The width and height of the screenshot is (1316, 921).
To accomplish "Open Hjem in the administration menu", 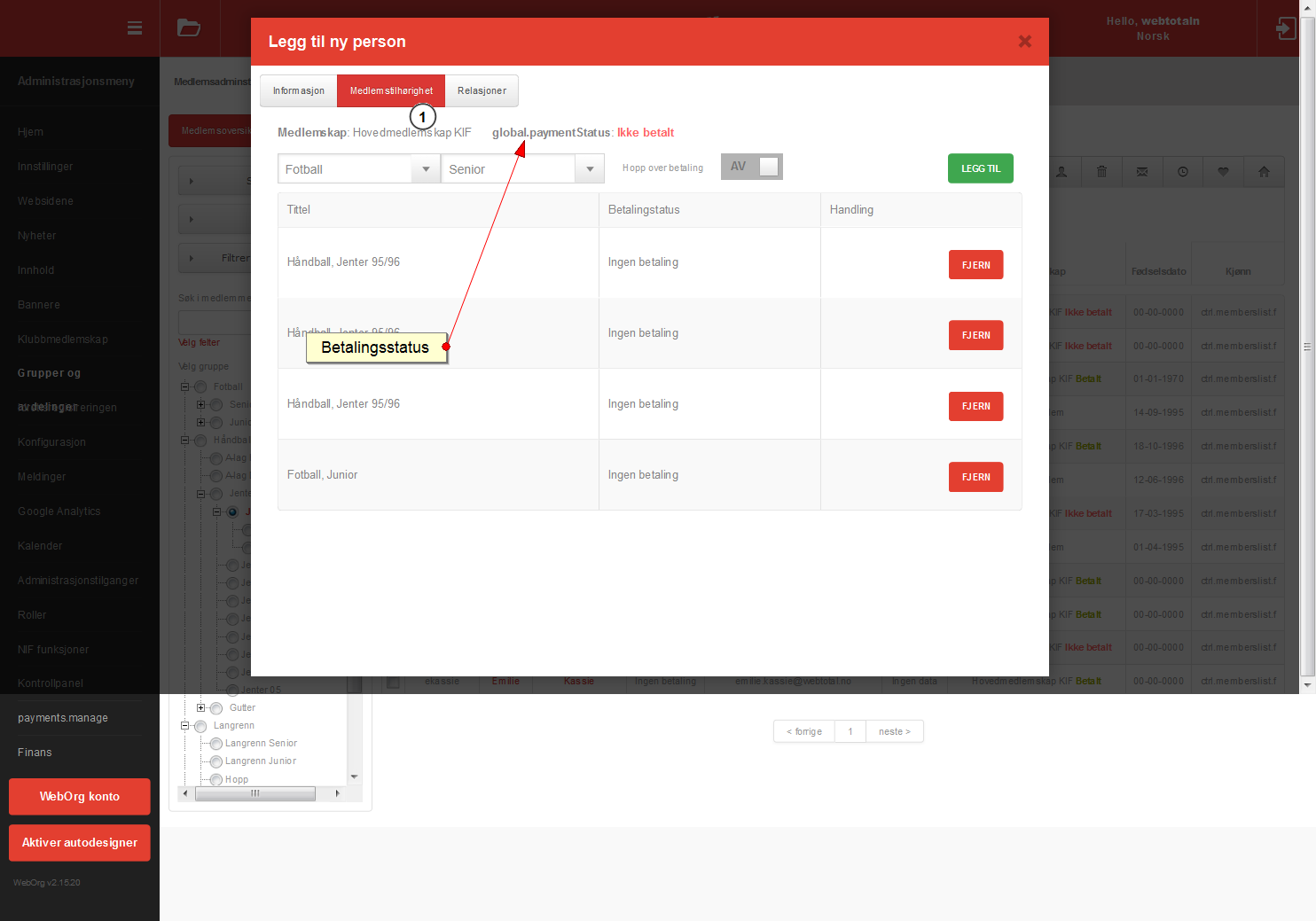I will tap(30, 132).
